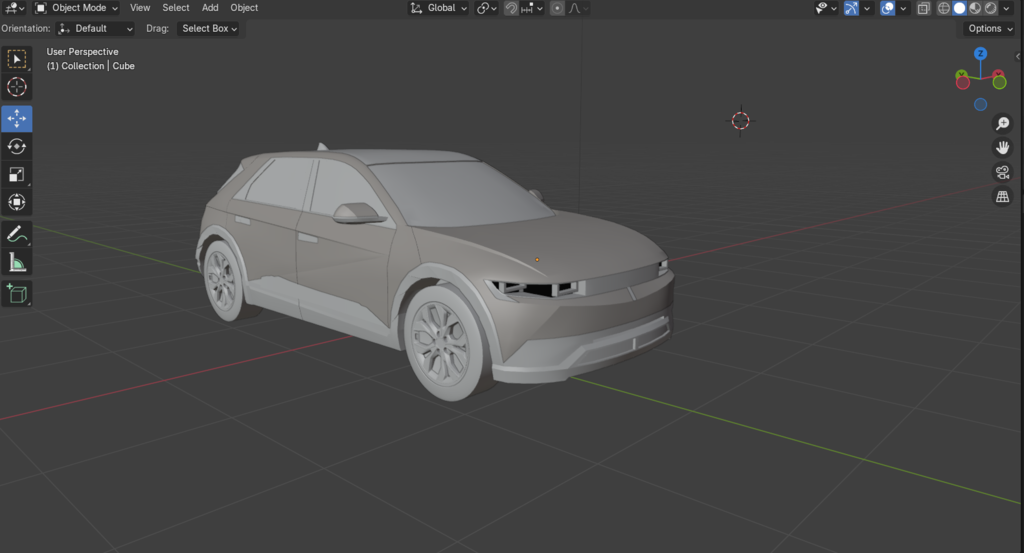This screenshot has height=553, width=1024.
Task: Activate the Measure tool
Action: click(x=17, y=263)
